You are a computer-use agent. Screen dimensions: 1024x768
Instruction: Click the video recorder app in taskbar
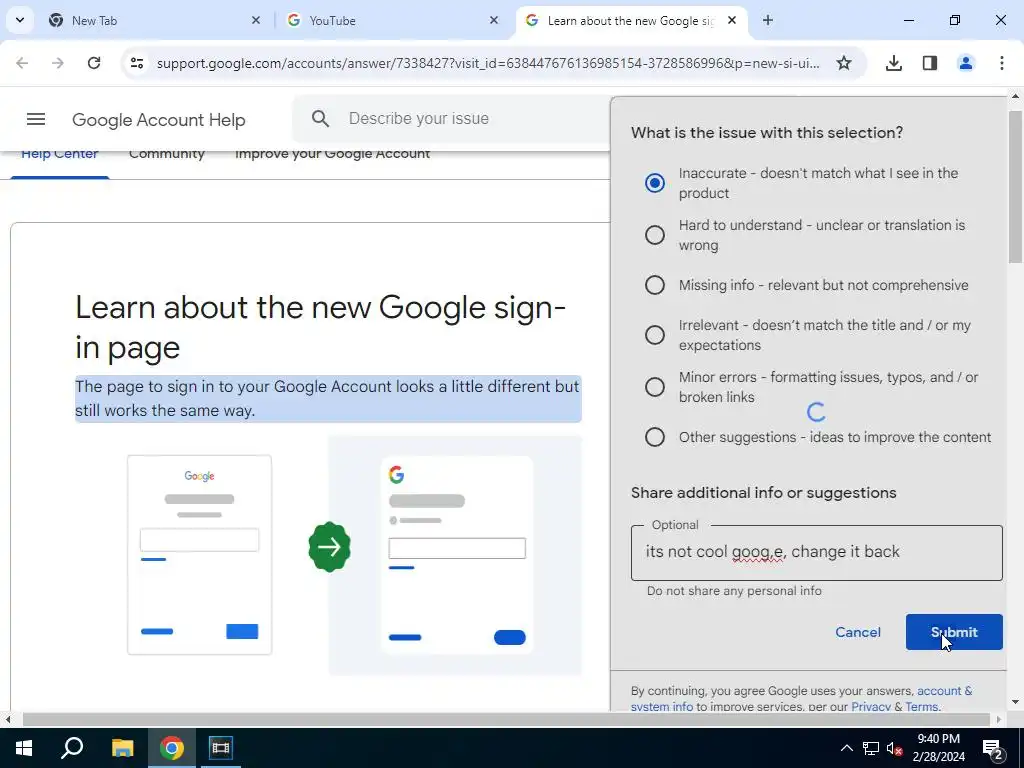point(220,748)
